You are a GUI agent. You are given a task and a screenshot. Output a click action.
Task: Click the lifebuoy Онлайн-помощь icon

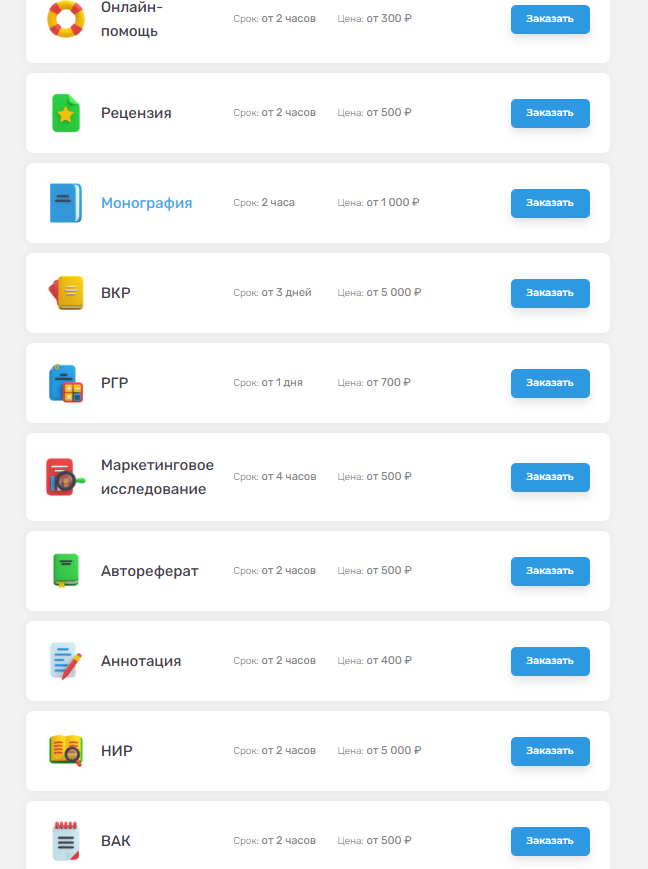[x=66, y=19]
